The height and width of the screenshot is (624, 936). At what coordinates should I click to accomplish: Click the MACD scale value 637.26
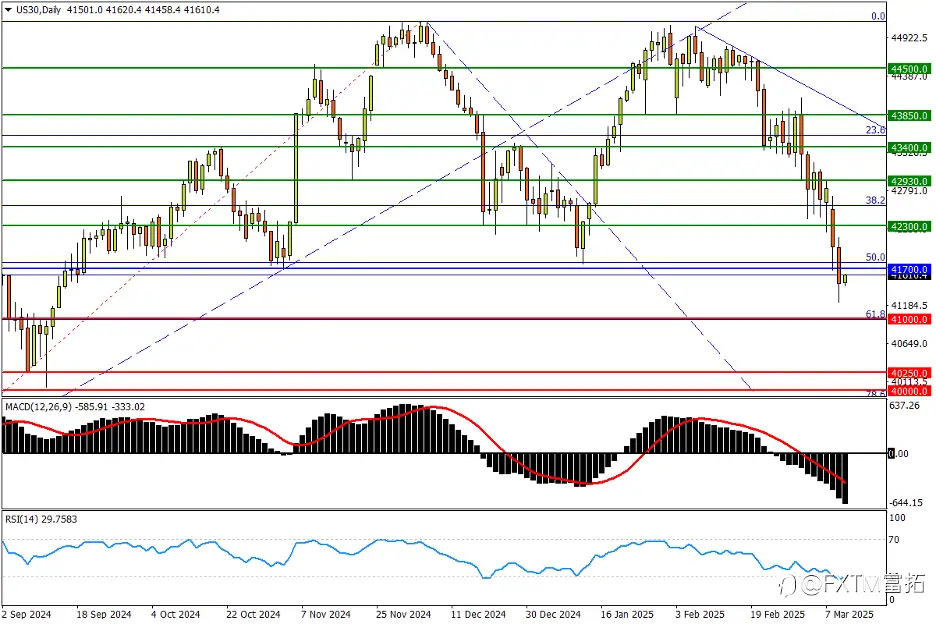click(904, 405)
